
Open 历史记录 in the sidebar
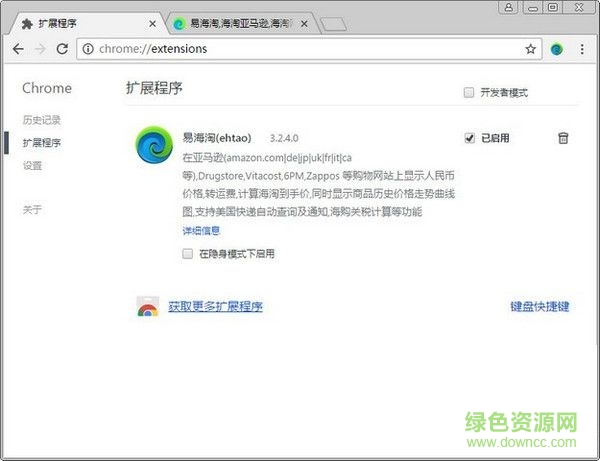point(42,120)
